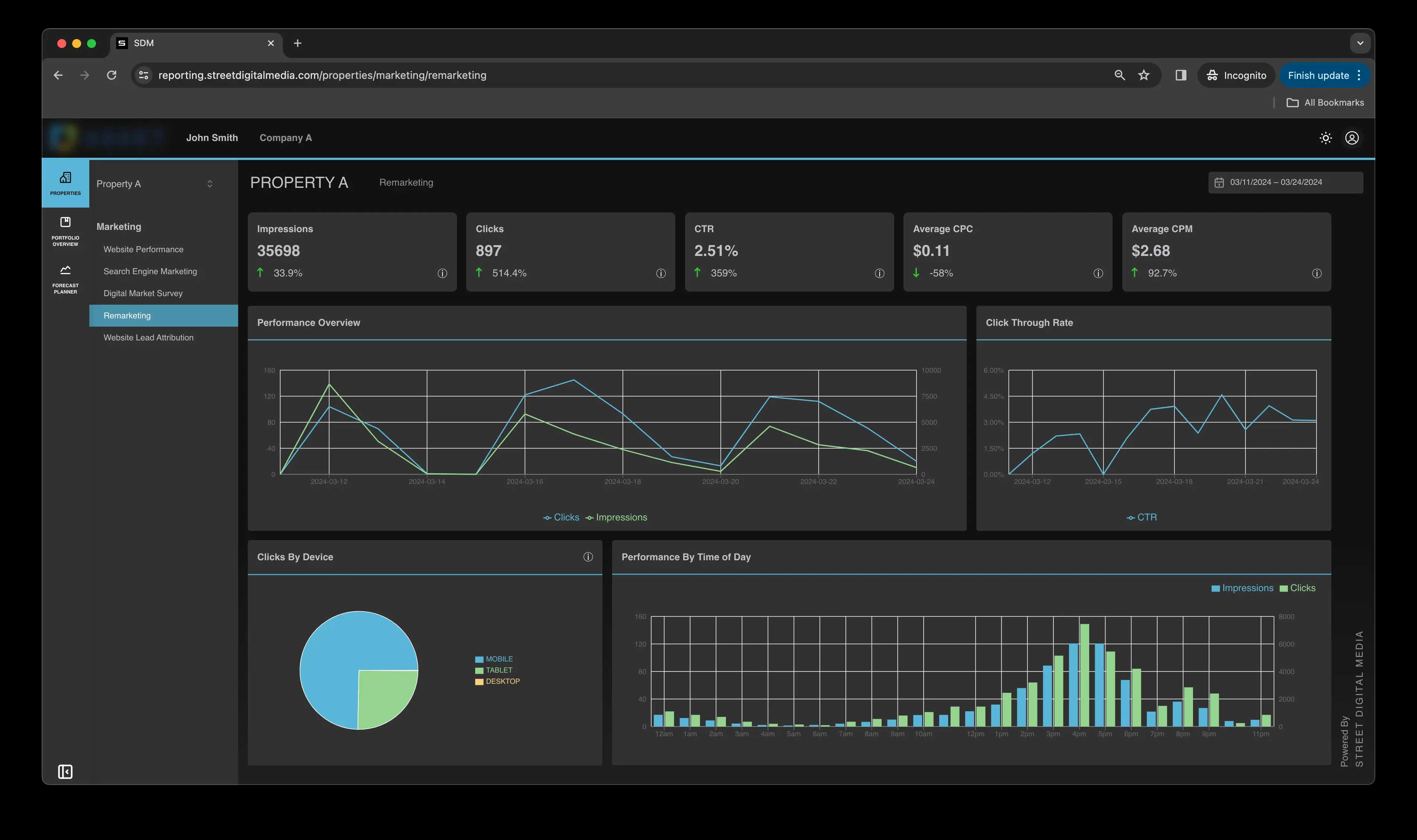This screenshot has width=1417, height=840.
Task: Open a new browser tab
Action: (x=297, y=43)
